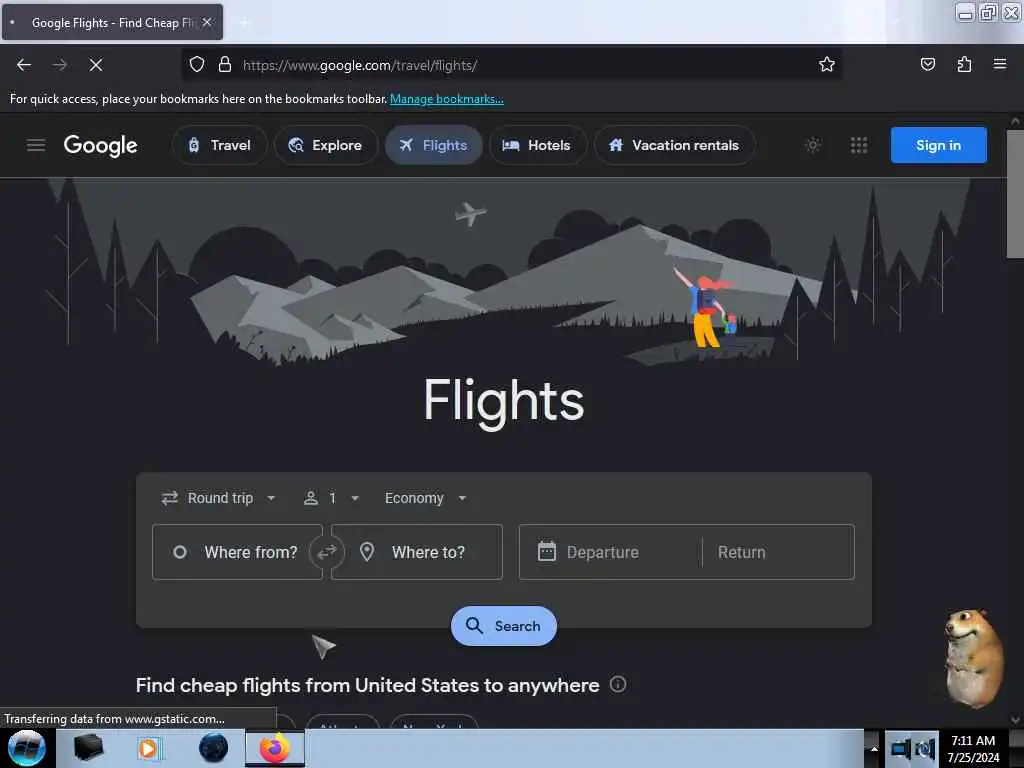Screen dimensions: 1024x768
Task: Open Google main hamburger menu
Action: click(36, 145)
